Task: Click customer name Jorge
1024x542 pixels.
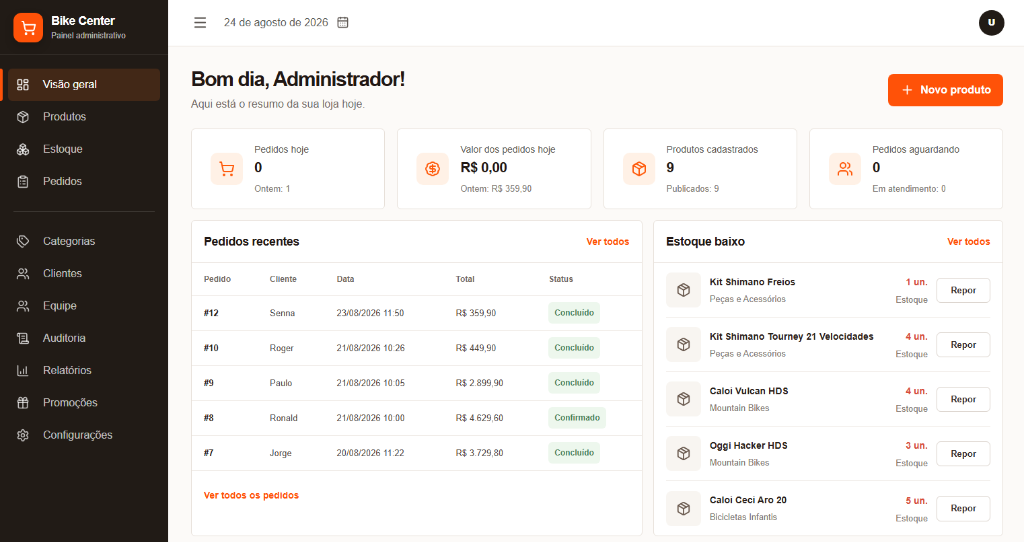Action: click(281, 453)
